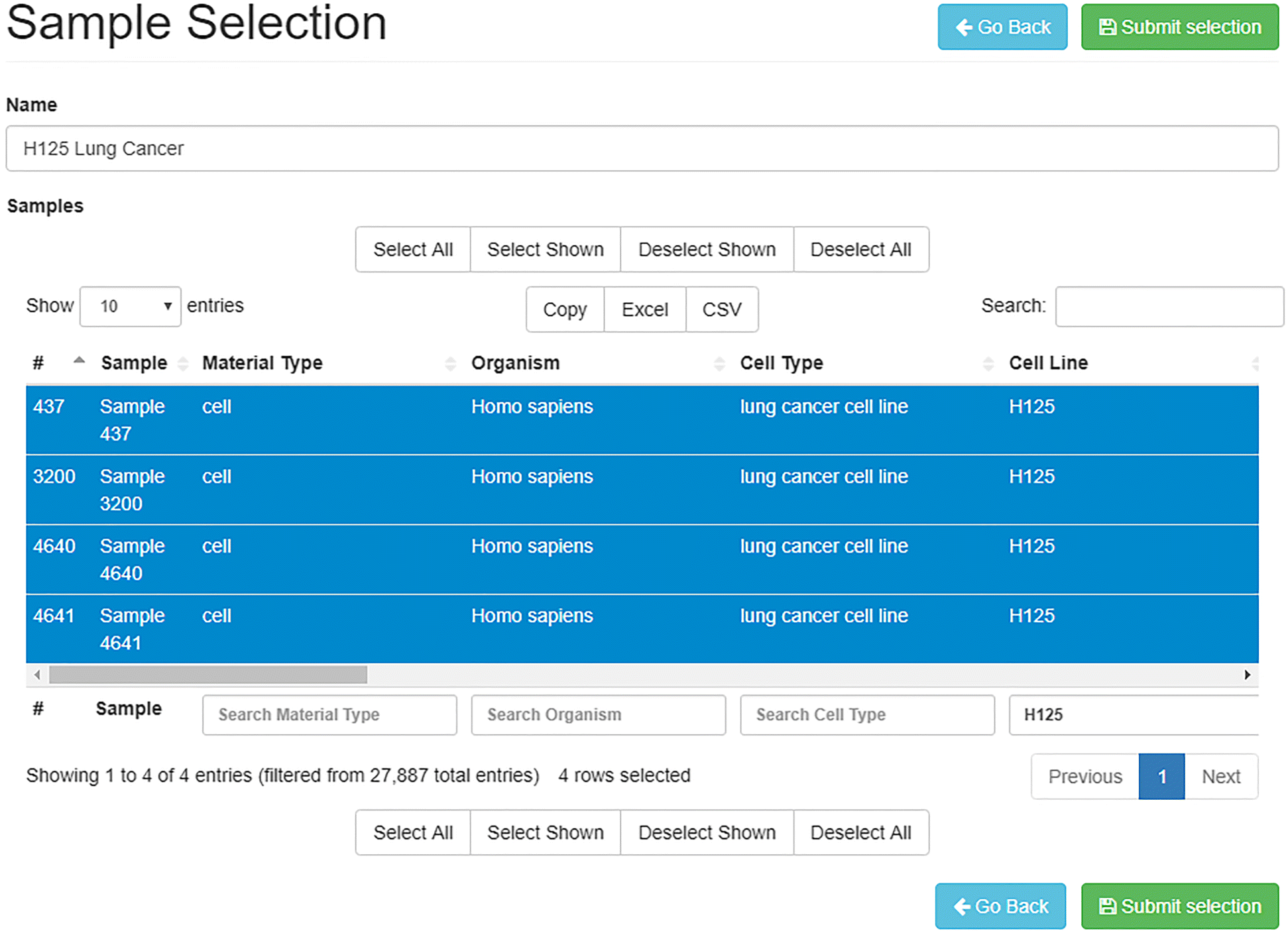The height and width of the screenshot is (933, 1288).
Task: Click the Next pagination button
Action: [1221, 776]
